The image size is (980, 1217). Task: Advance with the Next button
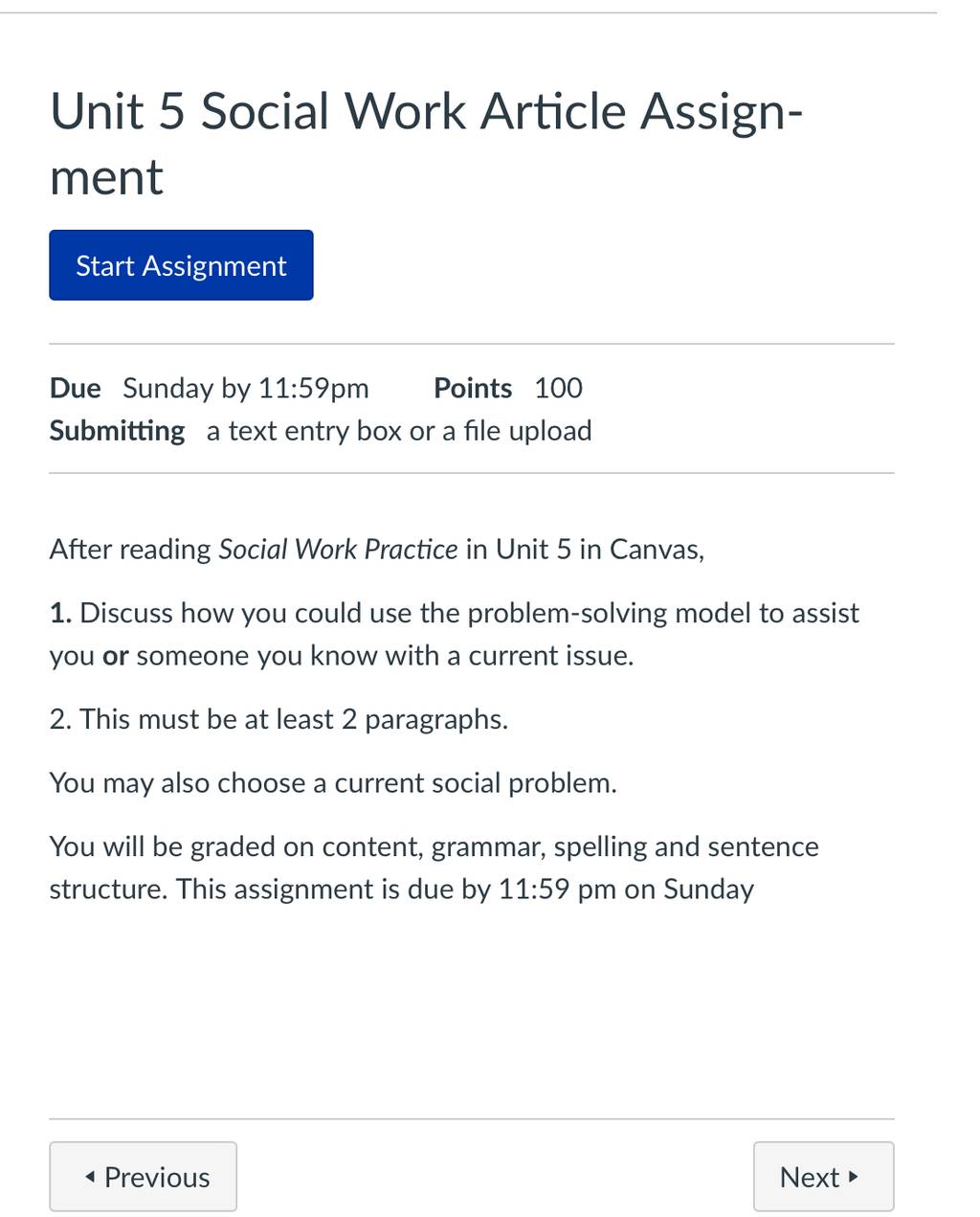click(823, 1176)
